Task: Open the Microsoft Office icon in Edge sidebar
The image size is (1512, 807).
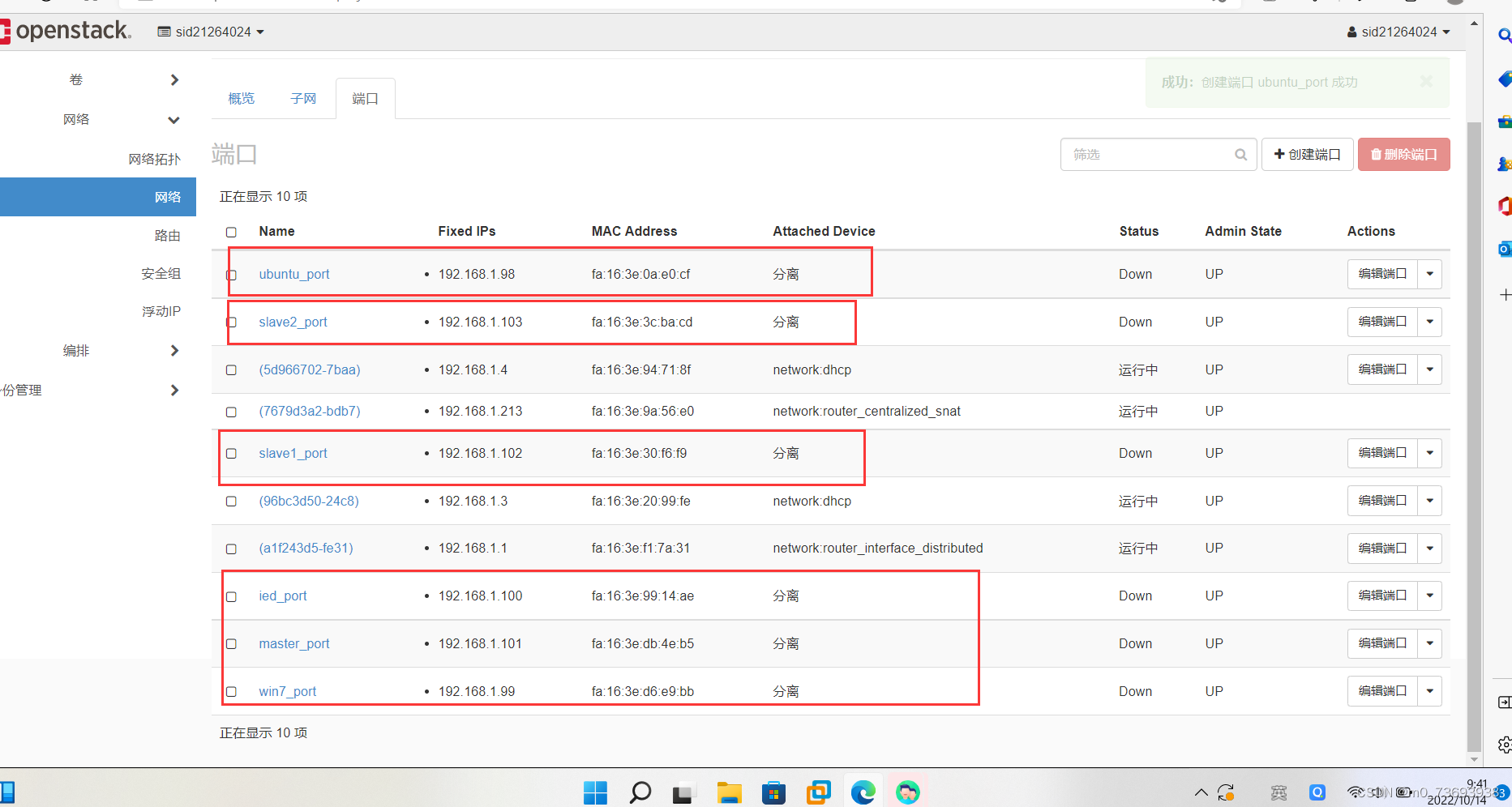Action: click(x=1506, y=206)
